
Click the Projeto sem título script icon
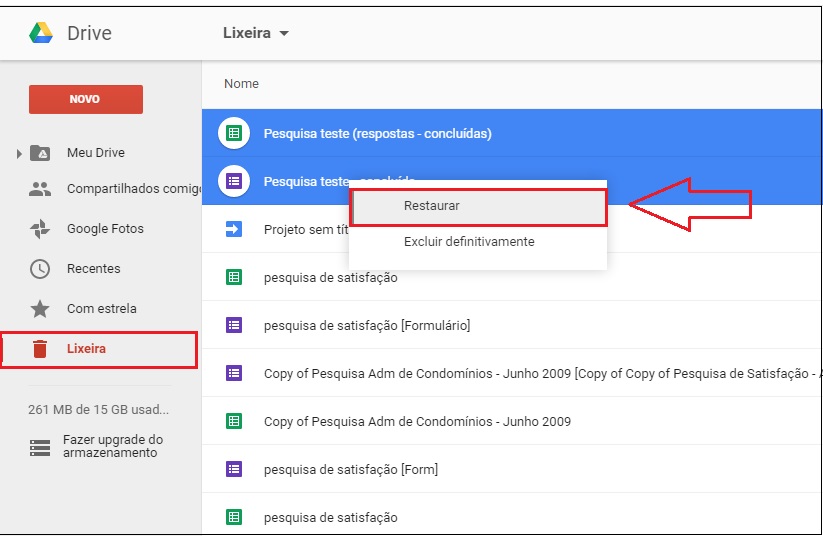[x=233, y=230]
